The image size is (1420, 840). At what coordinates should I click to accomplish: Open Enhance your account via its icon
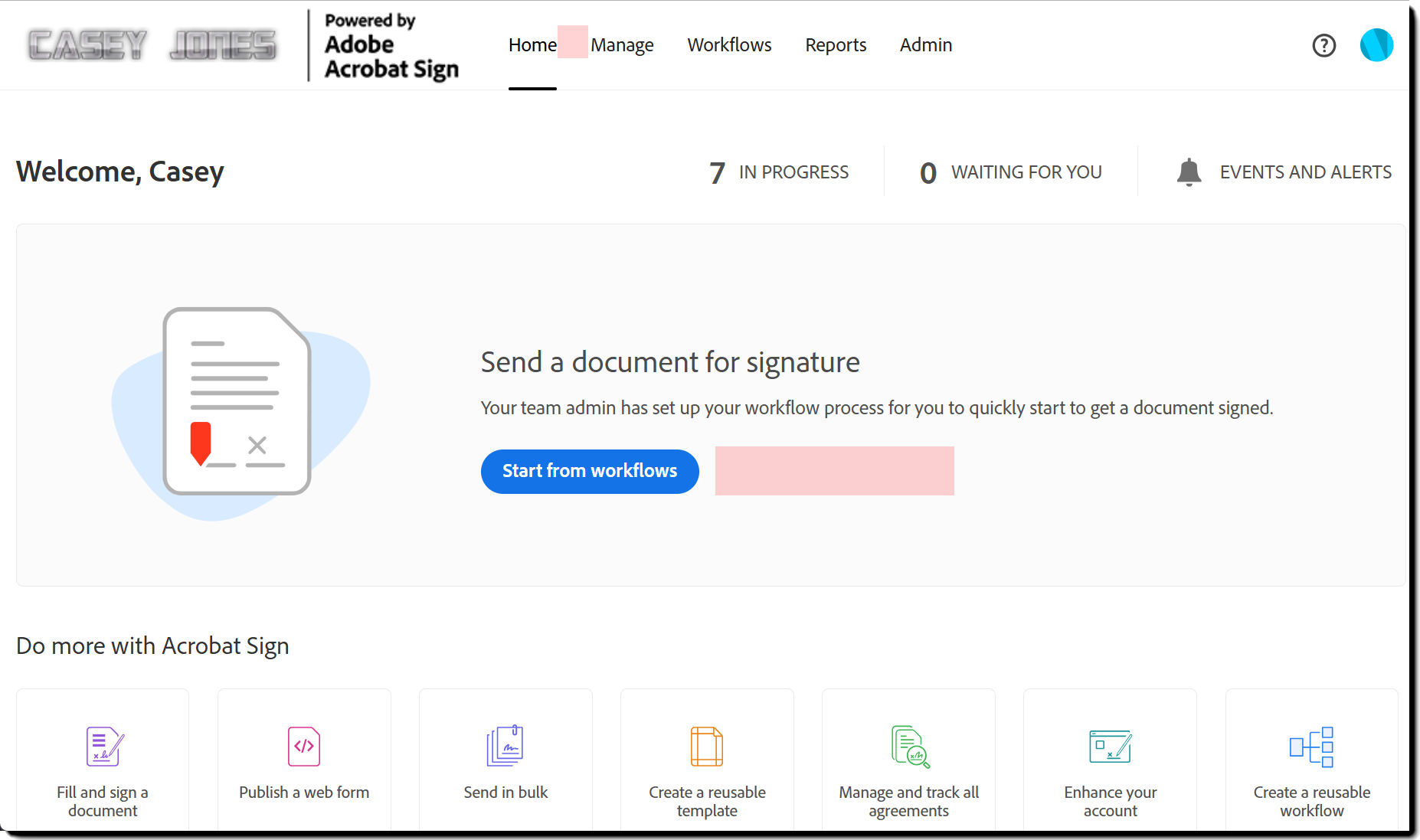[1110, 747]
